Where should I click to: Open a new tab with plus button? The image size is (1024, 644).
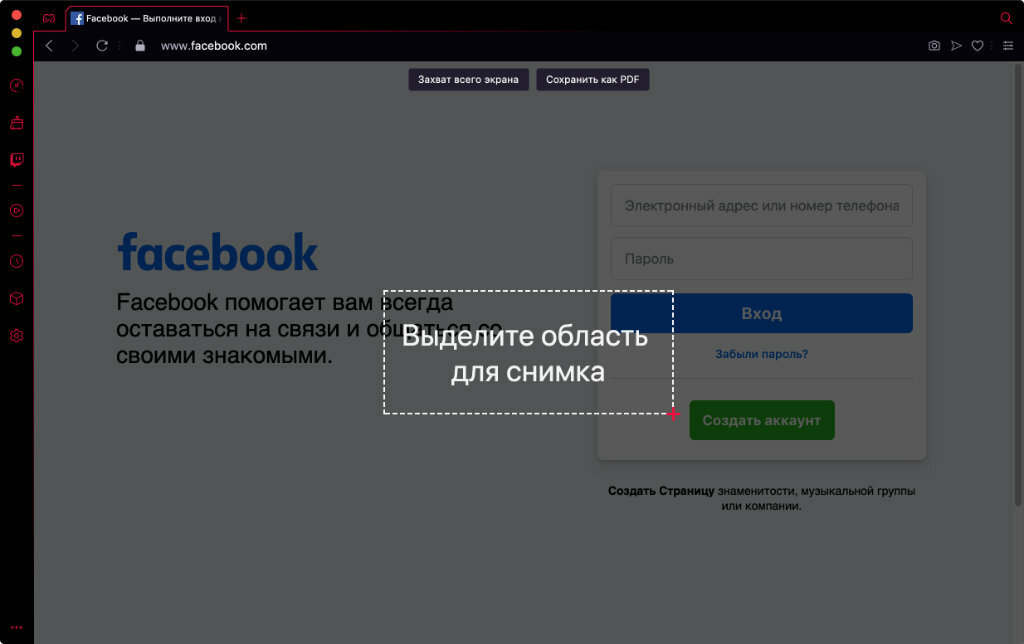pyautogui.click(x=242, y=18)
